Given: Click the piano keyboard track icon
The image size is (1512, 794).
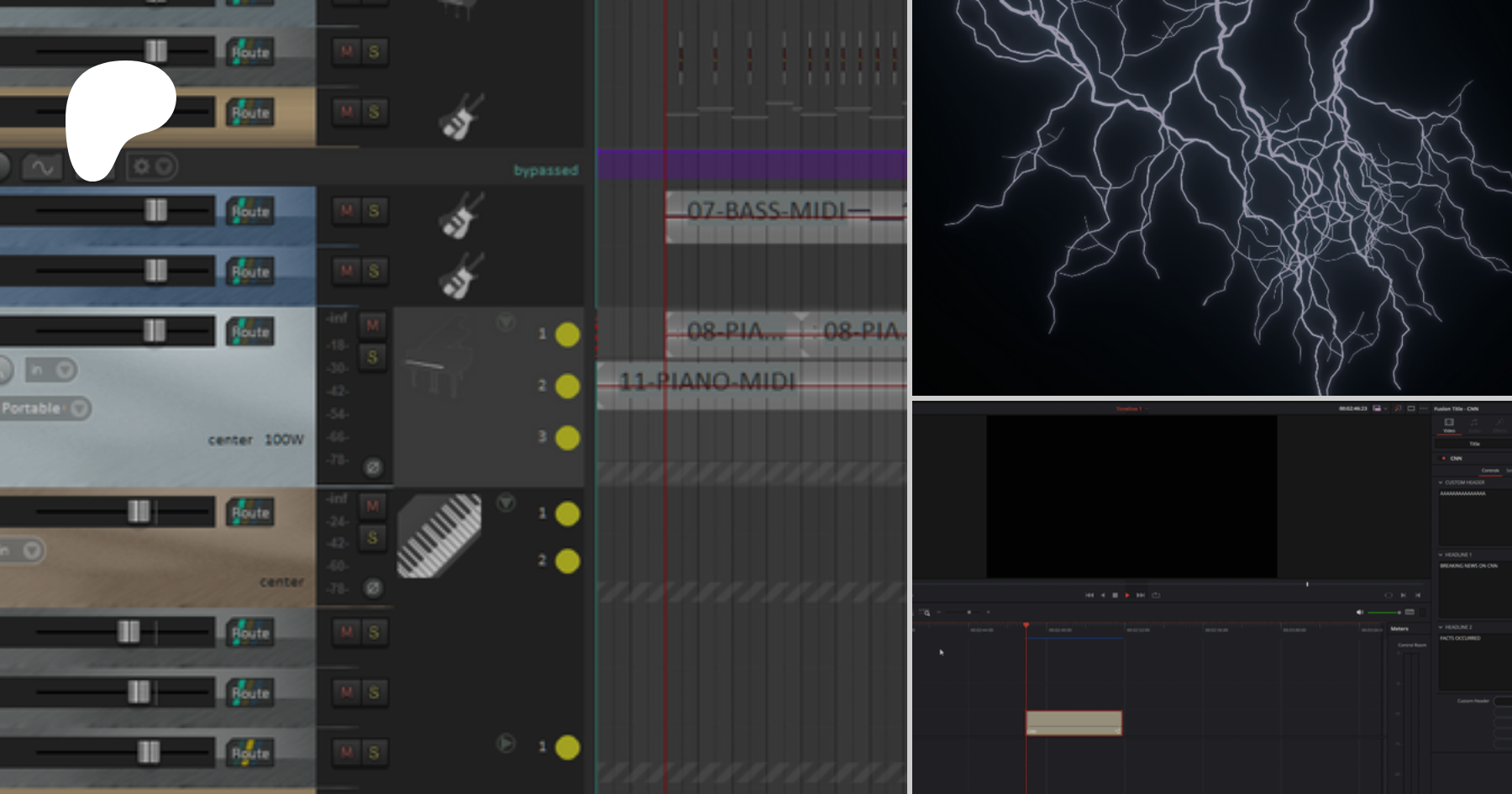Looking at the screenshot, I should tap(438, 535).
